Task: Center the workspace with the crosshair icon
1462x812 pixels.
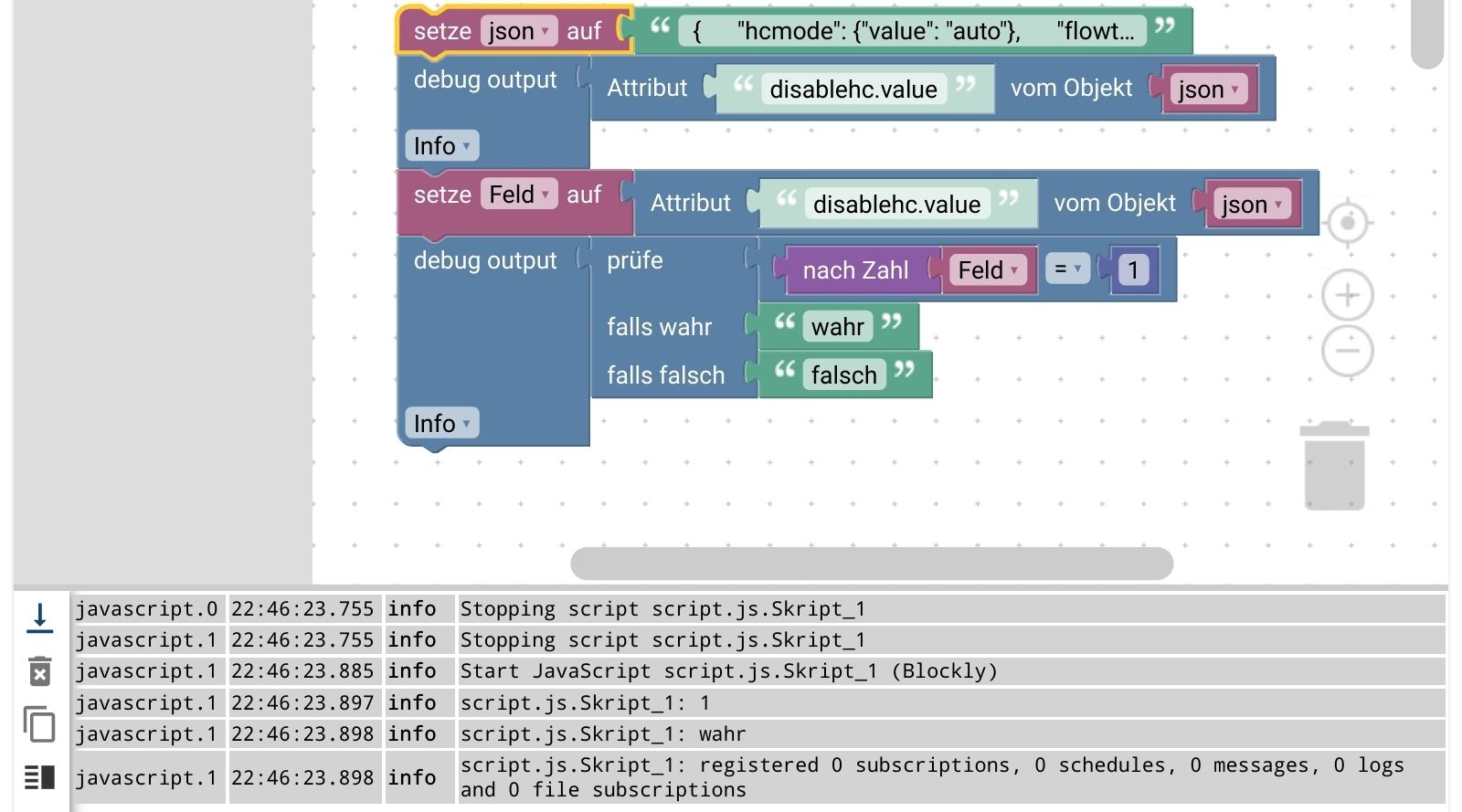Action: (x=1347, y=223)
